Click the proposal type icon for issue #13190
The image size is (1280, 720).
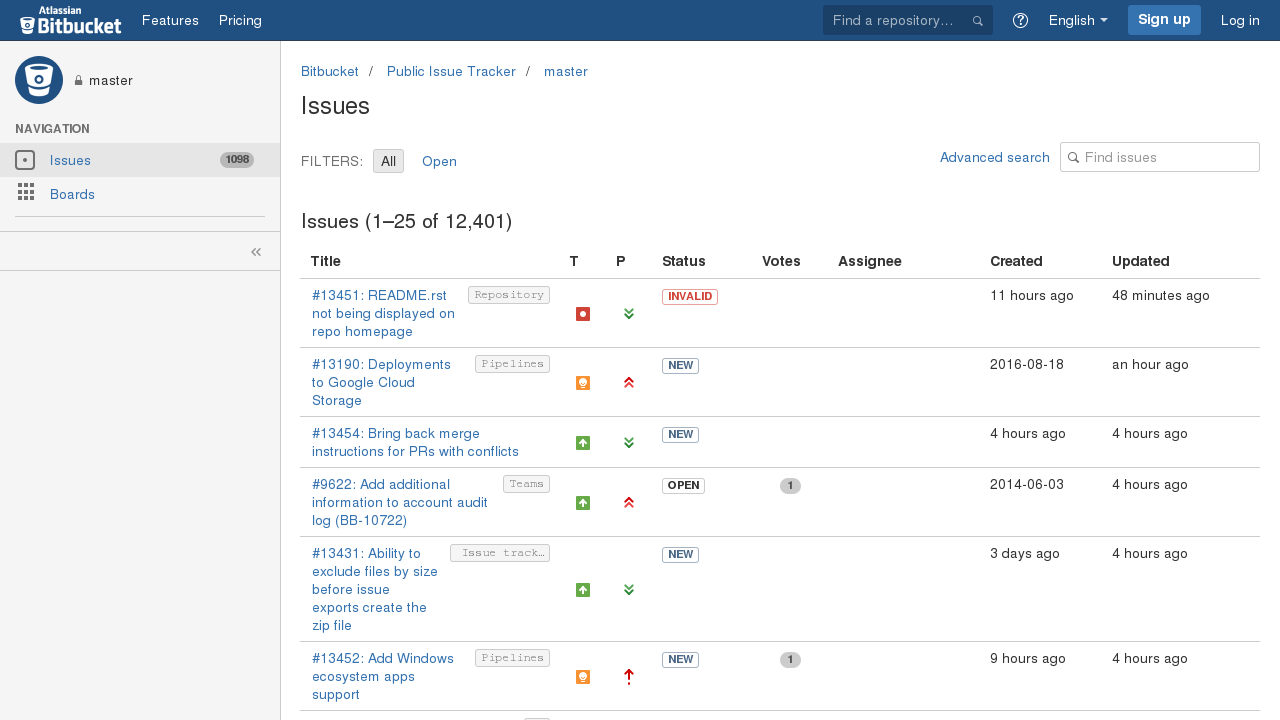[583, 383]
